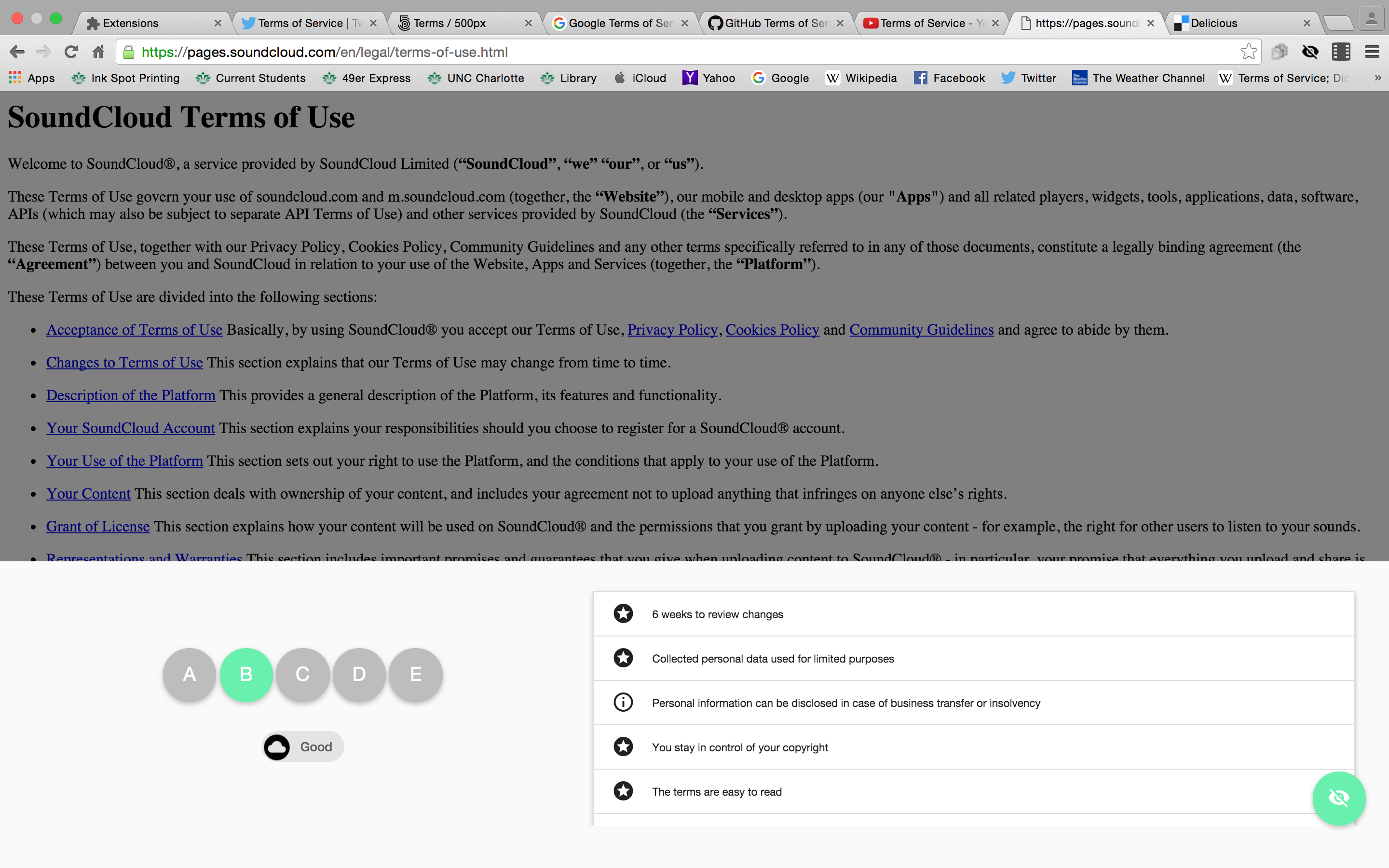This screenshot has width=1389, height=868.
Task: Click the star icon beside '6 weeks to review changes'
Action: (x=623, y=614)
